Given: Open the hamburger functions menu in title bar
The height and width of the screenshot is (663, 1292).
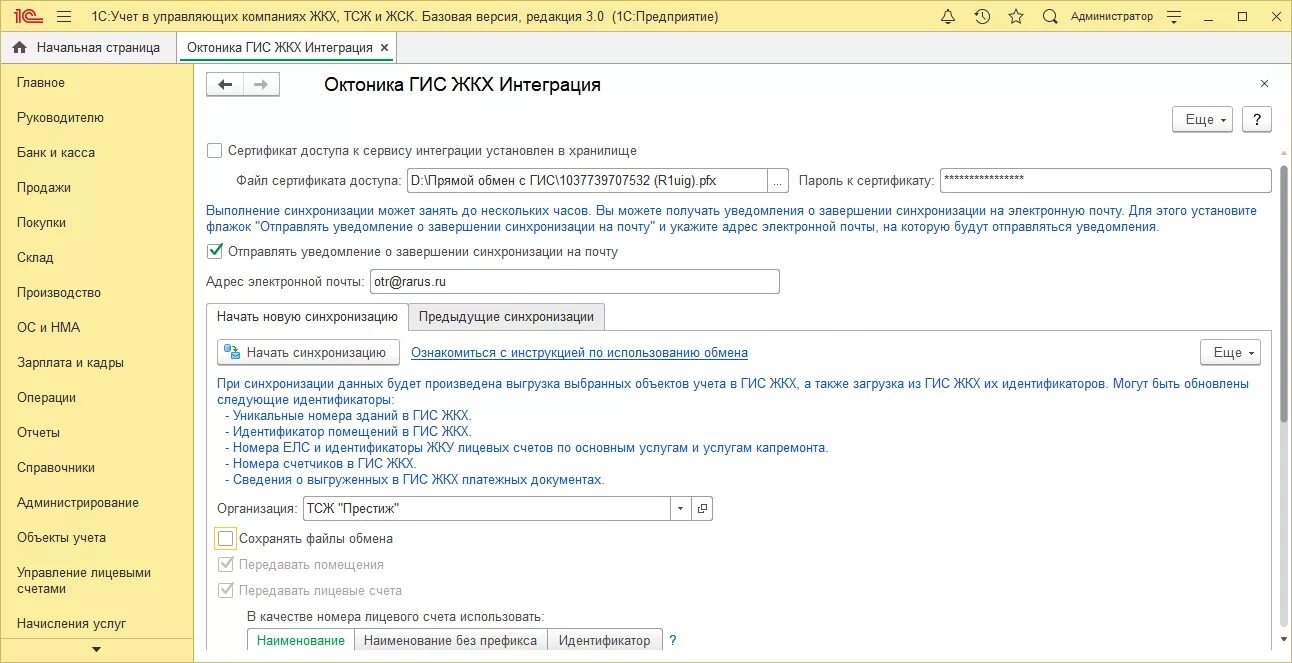Looking at the screenshot, I should click(x=64, y=17).
